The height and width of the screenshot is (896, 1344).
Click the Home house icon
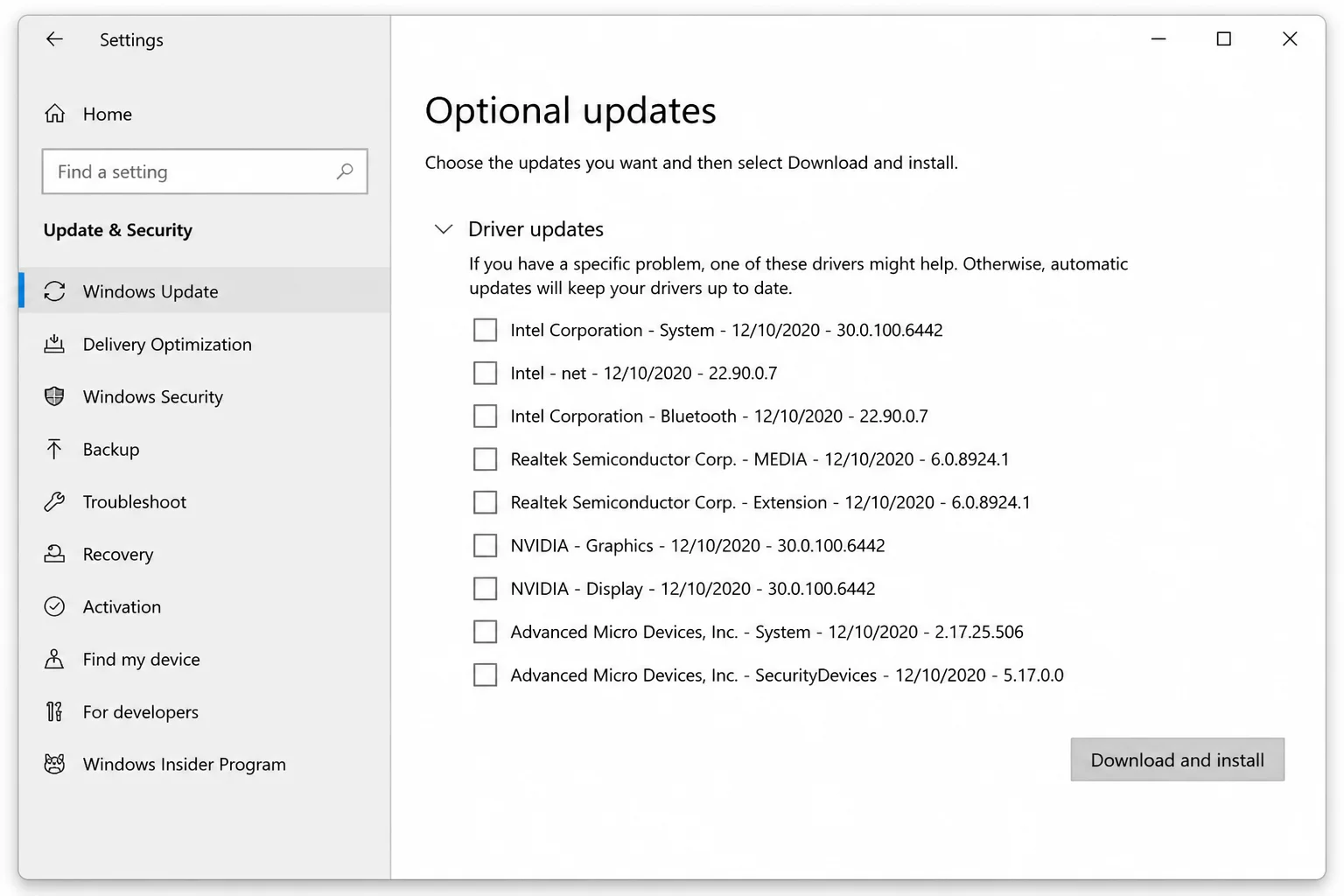pyautogui.click(x=54, y=114)
